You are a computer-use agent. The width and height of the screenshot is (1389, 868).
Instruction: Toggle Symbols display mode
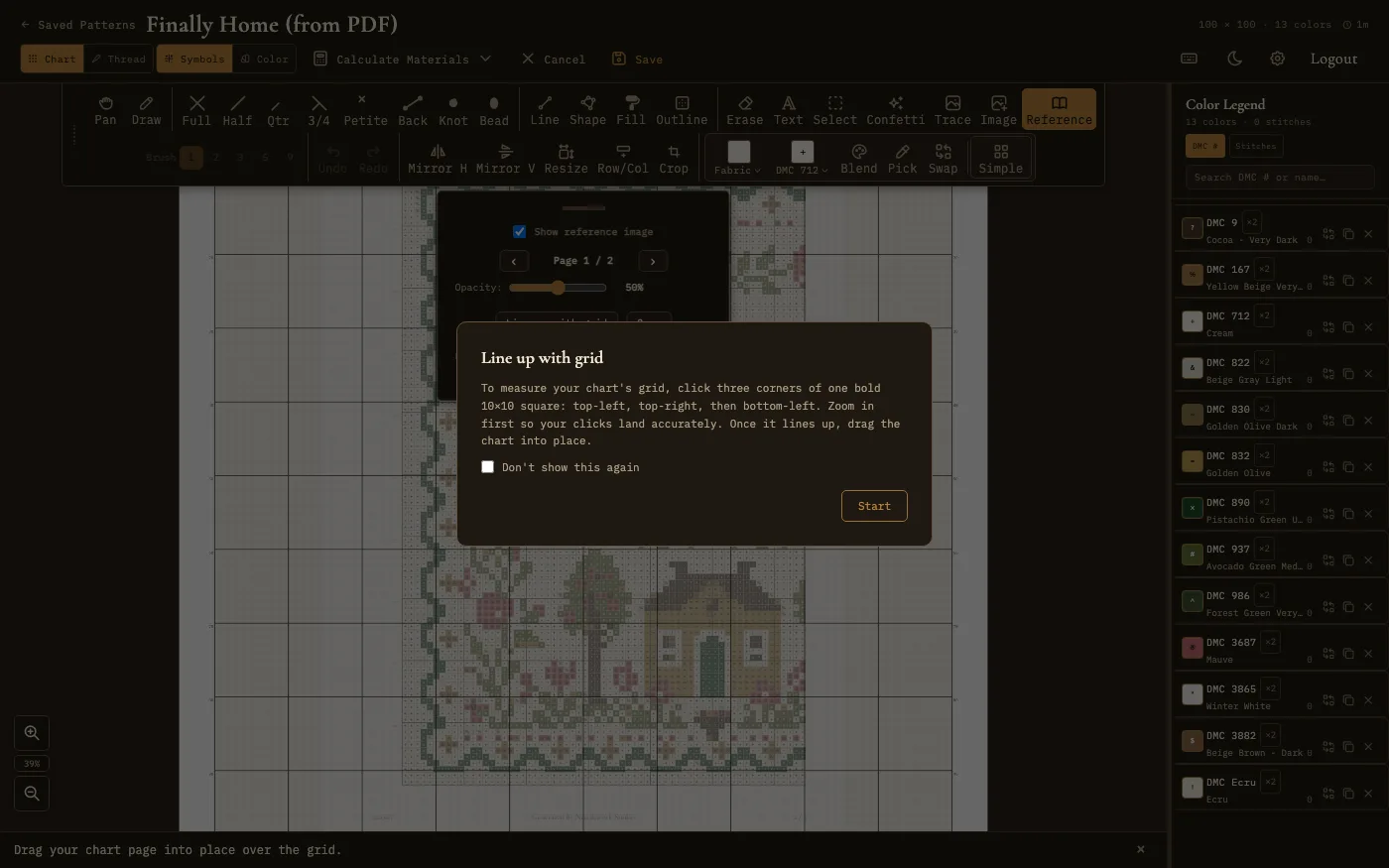tap(192, 59)
